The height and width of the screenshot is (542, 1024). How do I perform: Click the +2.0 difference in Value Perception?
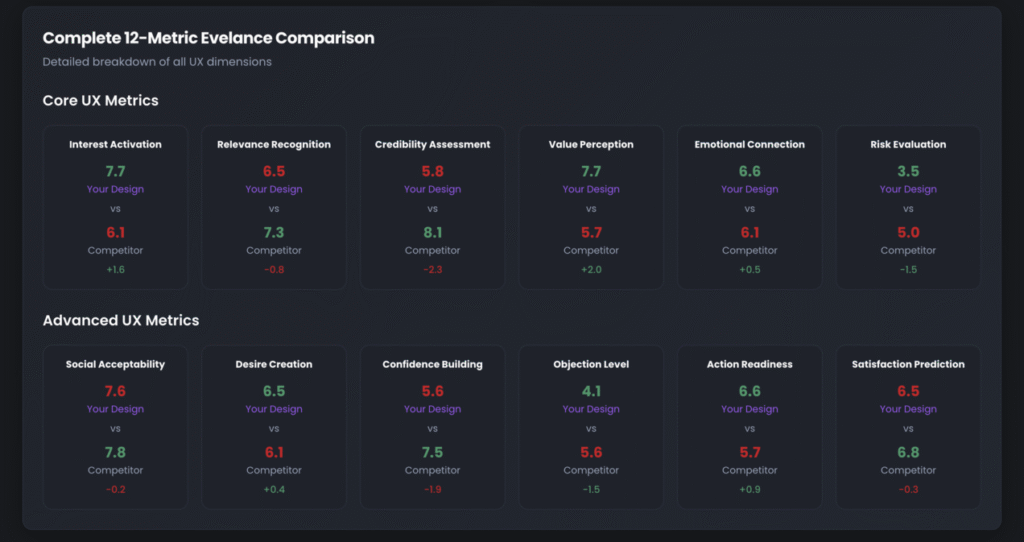[x=591, y=270]
